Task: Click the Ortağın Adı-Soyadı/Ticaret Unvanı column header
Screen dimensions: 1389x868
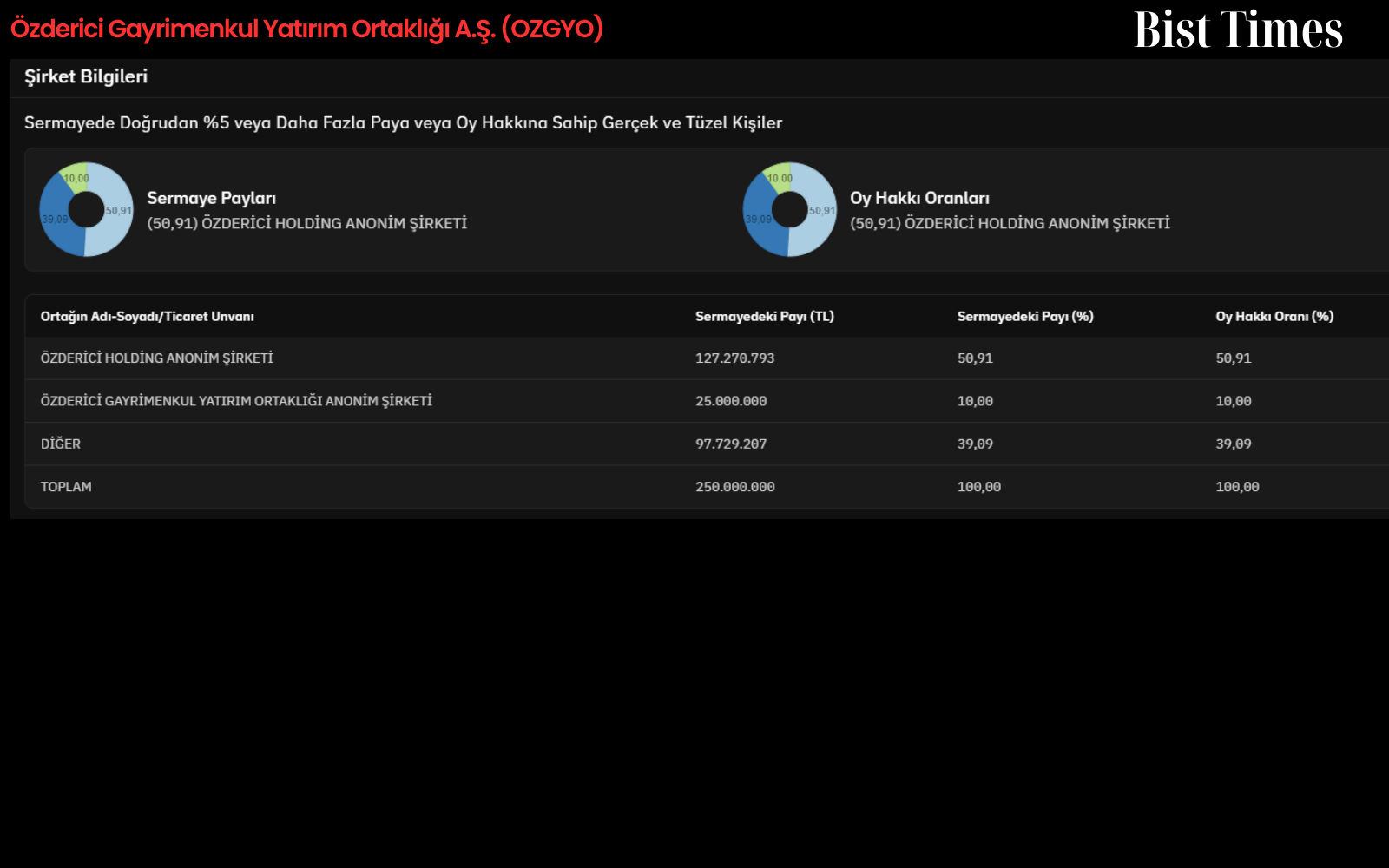Action: (x=148, y=317)
